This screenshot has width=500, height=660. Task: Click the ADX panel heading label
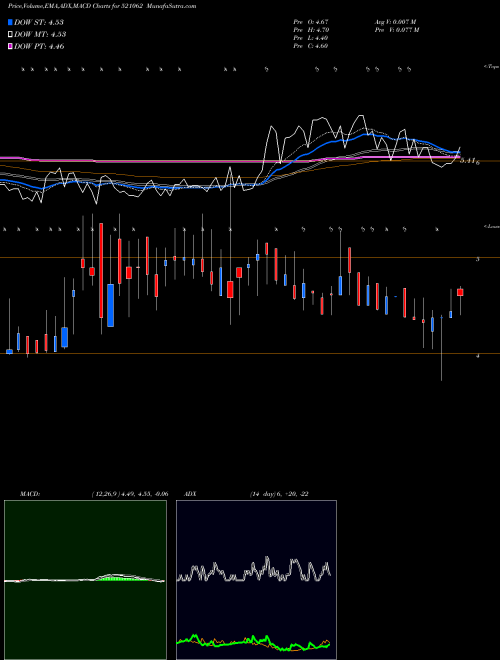190,494
